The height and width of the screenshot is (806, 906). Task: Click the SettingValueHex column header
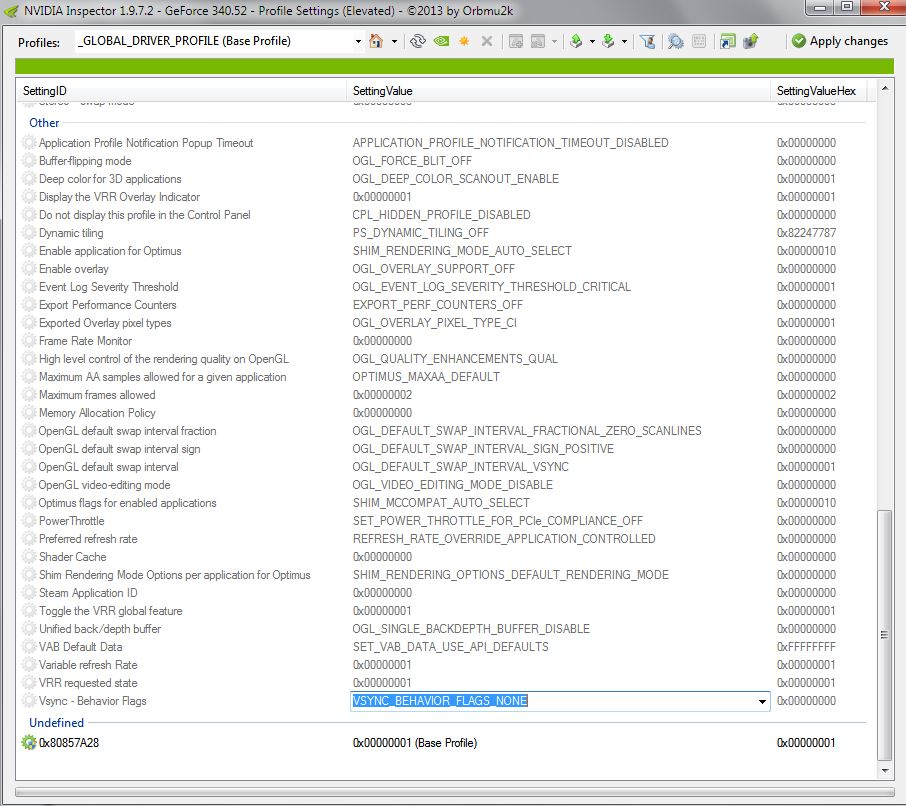(x=818, y=91)
